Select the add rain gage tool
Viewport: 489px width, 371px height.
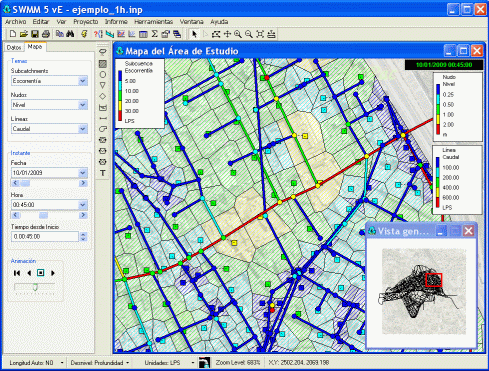[x=103, y=52]
